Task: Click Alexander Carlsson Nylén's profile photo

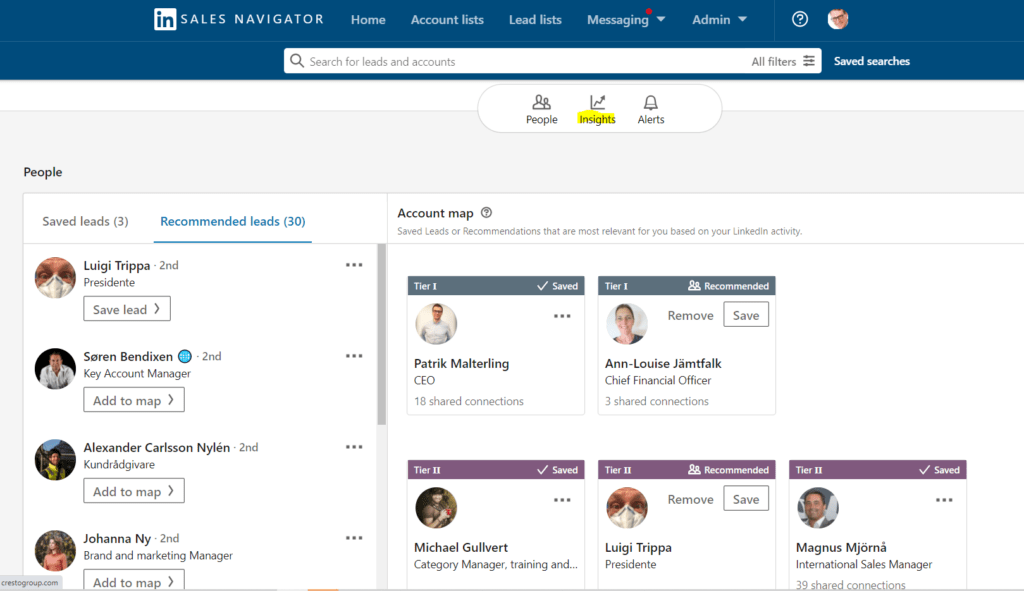Action: (x=55, y=460)
